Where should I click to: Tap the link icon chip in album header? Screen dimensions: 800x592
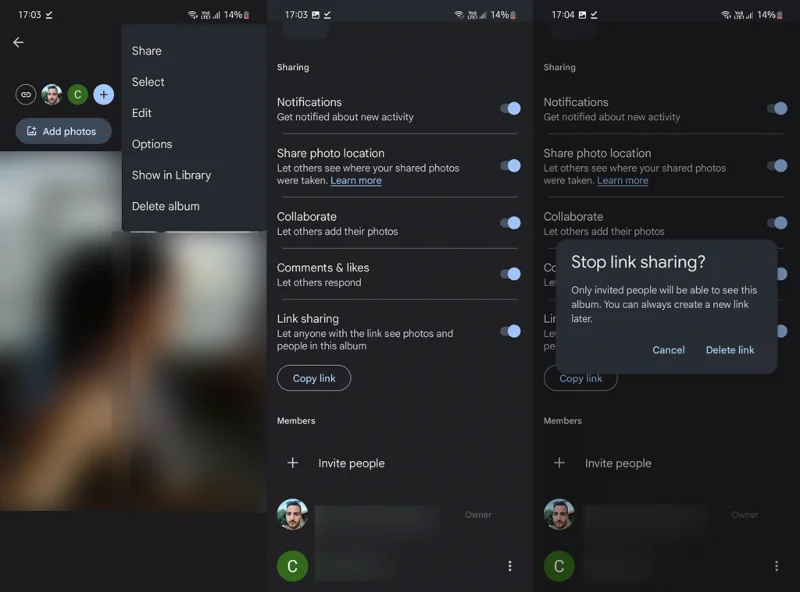pos(26,94)
